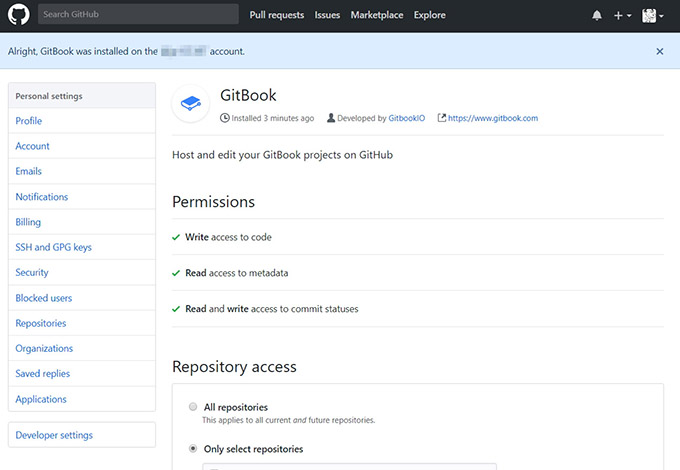Open Billing settings page

(x=82, y=222)
